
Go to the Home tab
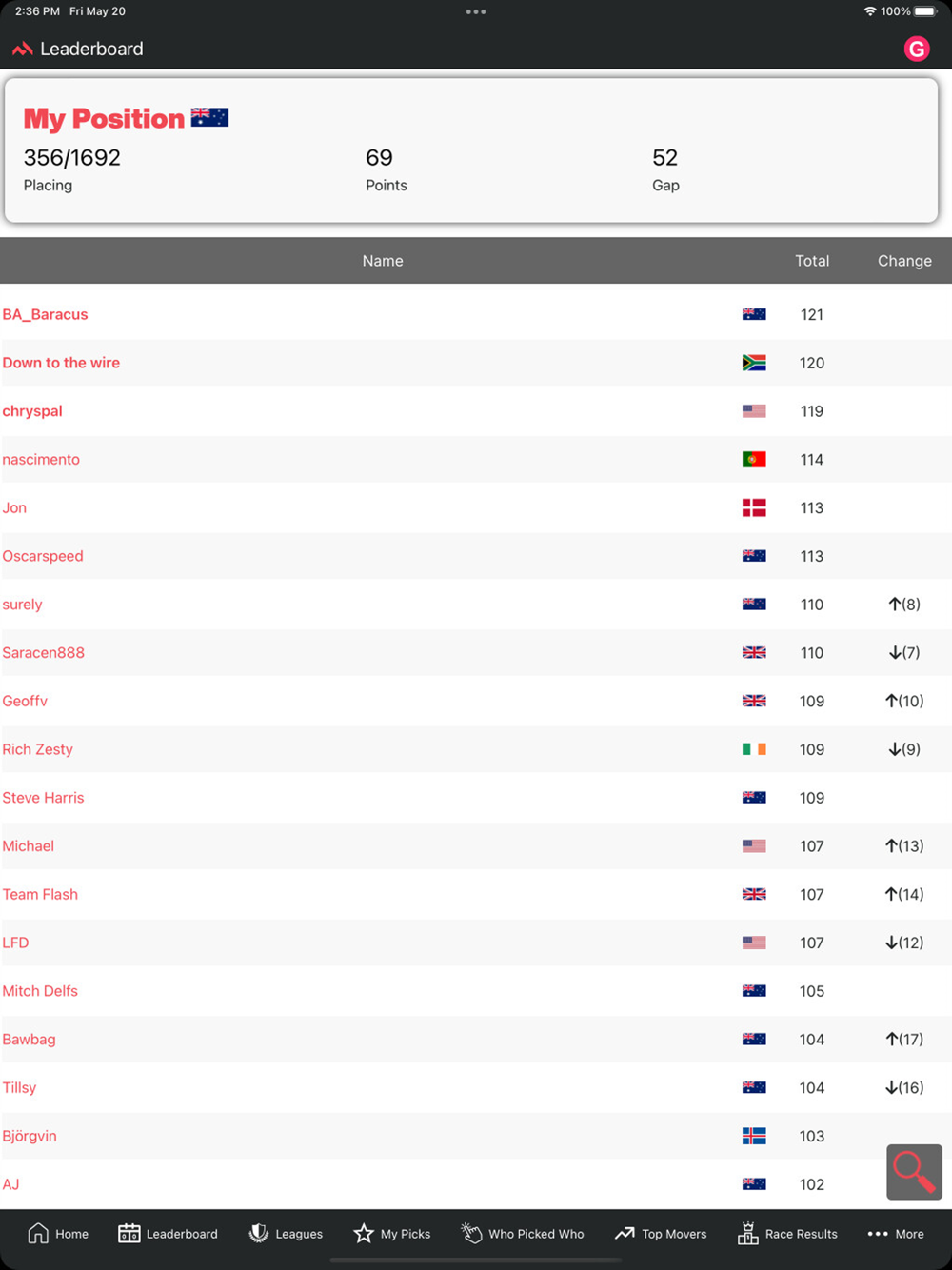click(58, 1234)
